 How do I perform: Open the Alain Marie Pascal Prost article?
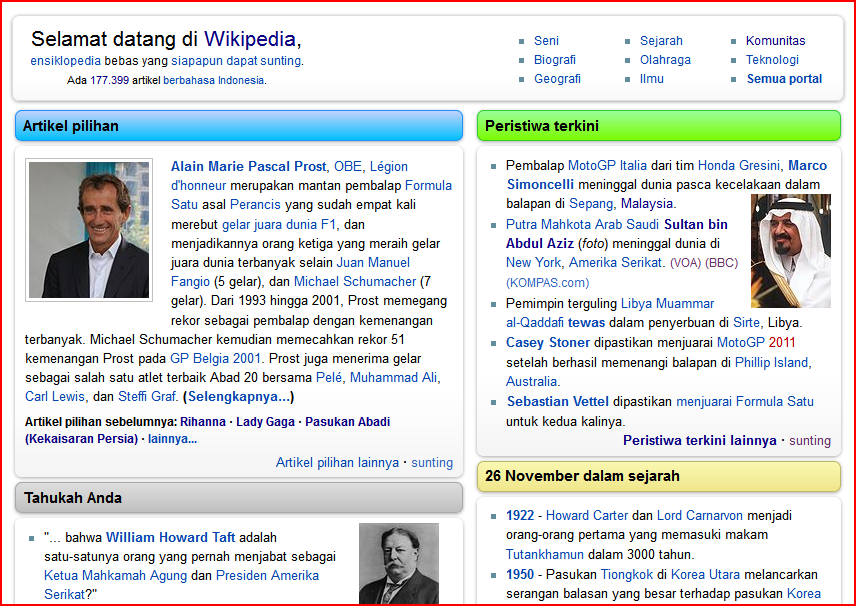[x=248, y=167]
